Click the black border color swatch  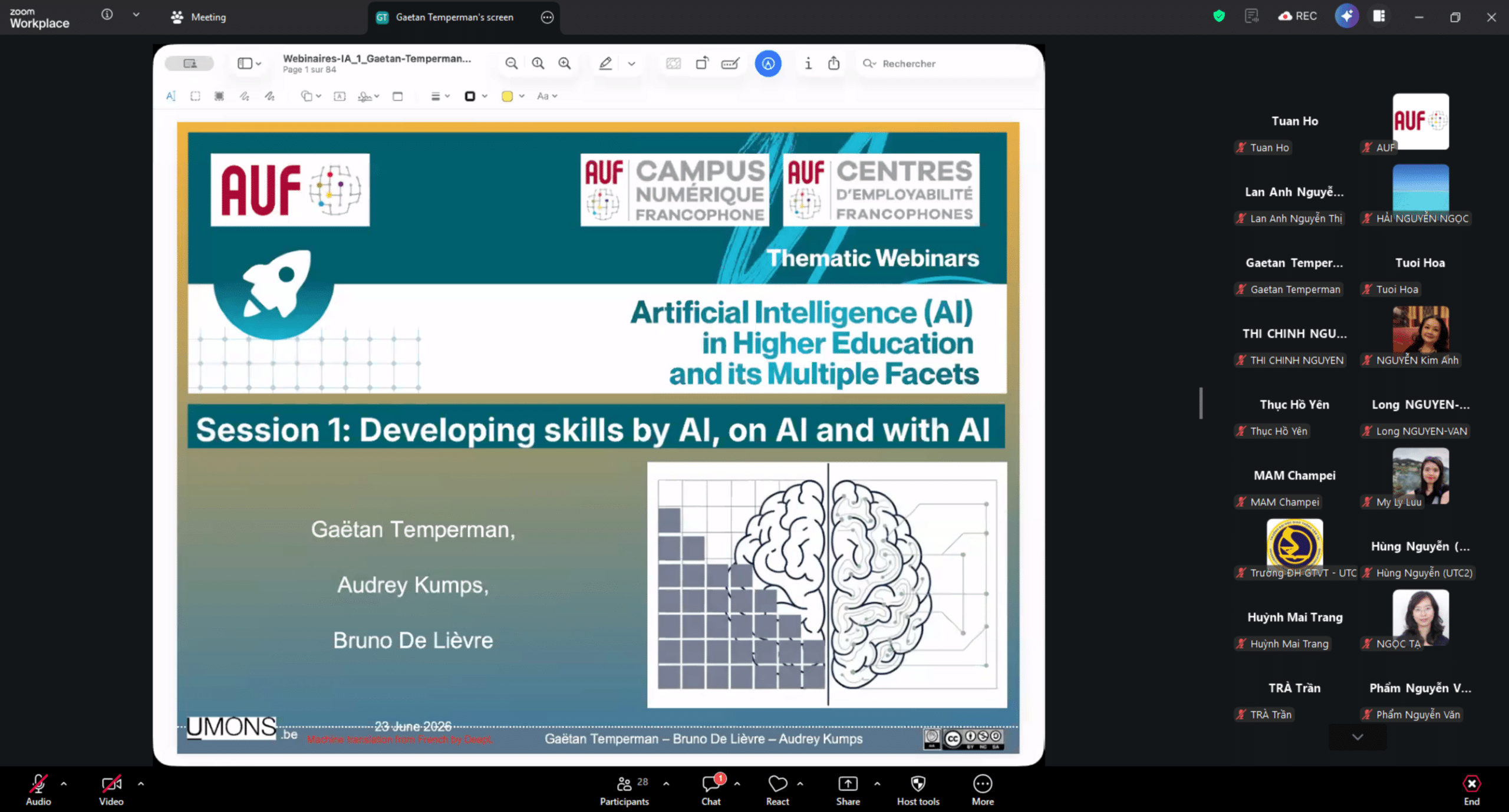(x=470, y=96)
